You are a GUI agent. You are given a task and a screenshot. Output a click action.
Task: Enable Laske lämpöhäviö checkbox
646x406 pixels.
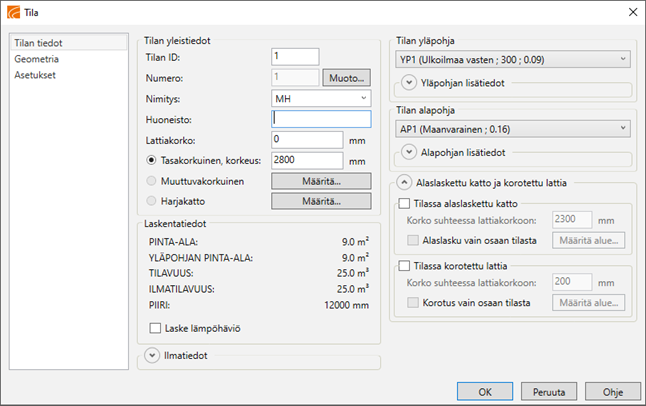(155, 327)
